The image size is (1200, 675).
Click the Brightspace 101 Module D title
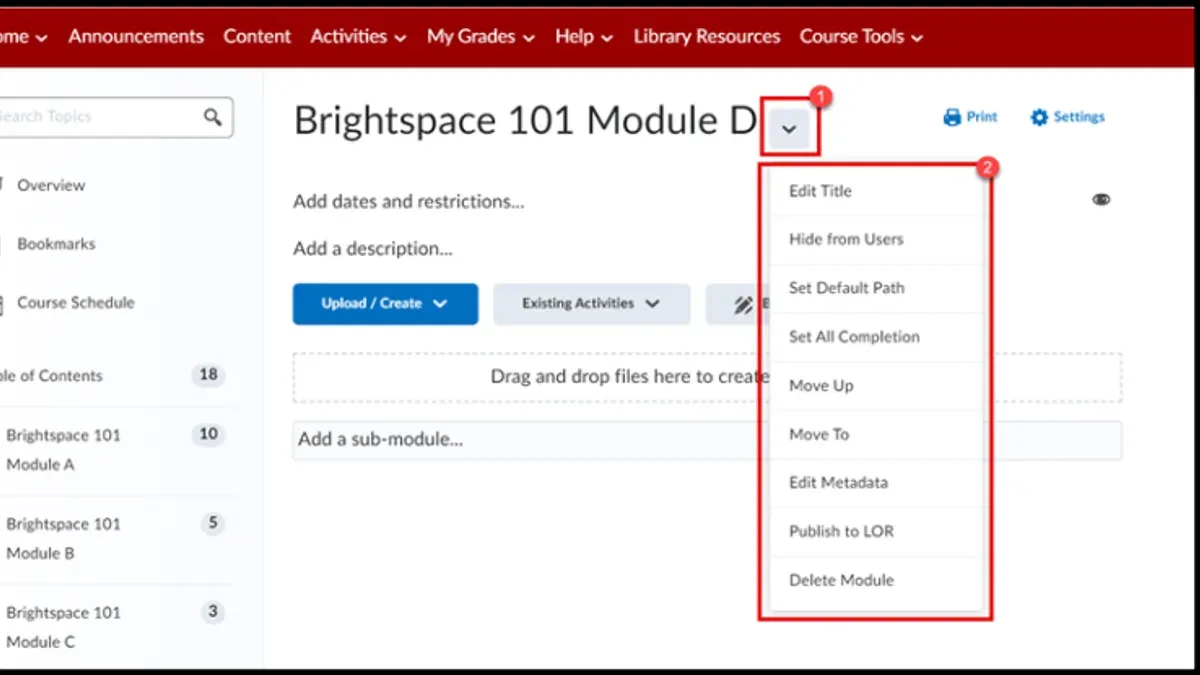click(x=526, y=121)
